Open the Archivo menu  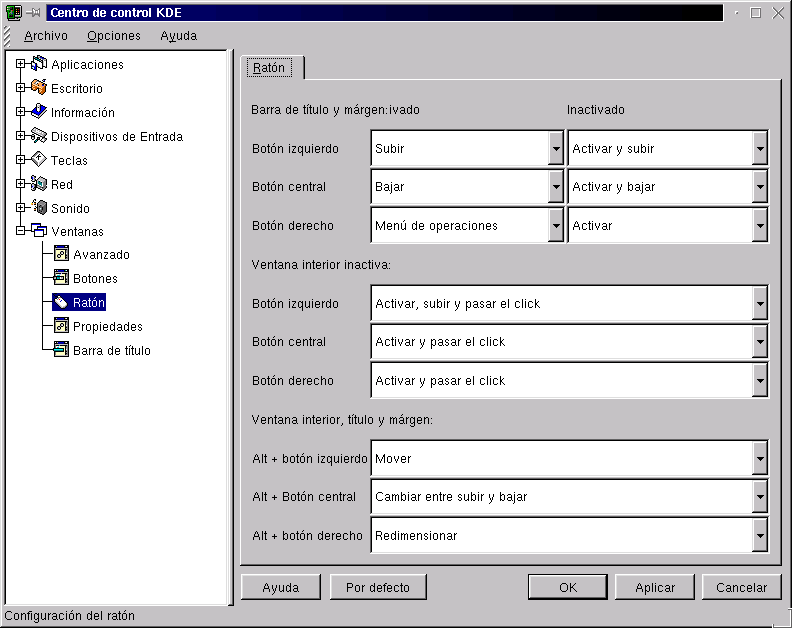coord(46,36)
